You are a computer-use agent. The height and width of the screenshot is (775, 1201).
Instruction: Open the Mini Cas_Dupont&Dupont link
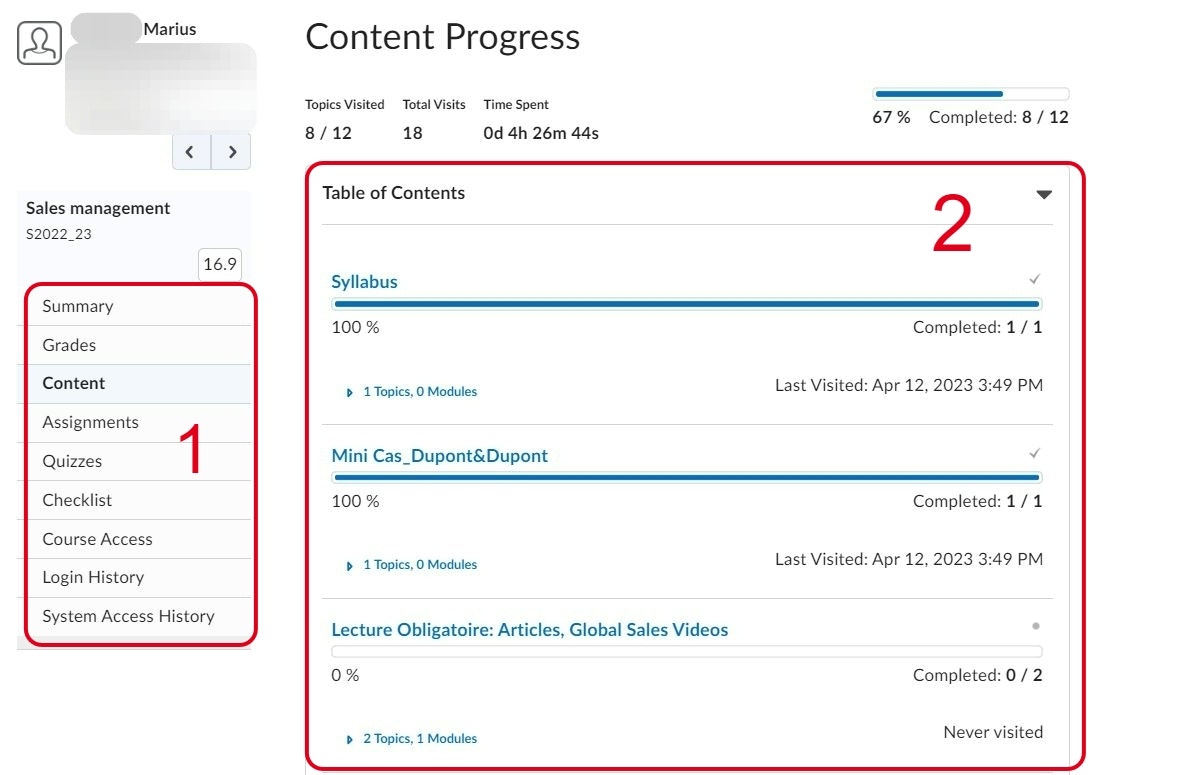pos(440,456)
